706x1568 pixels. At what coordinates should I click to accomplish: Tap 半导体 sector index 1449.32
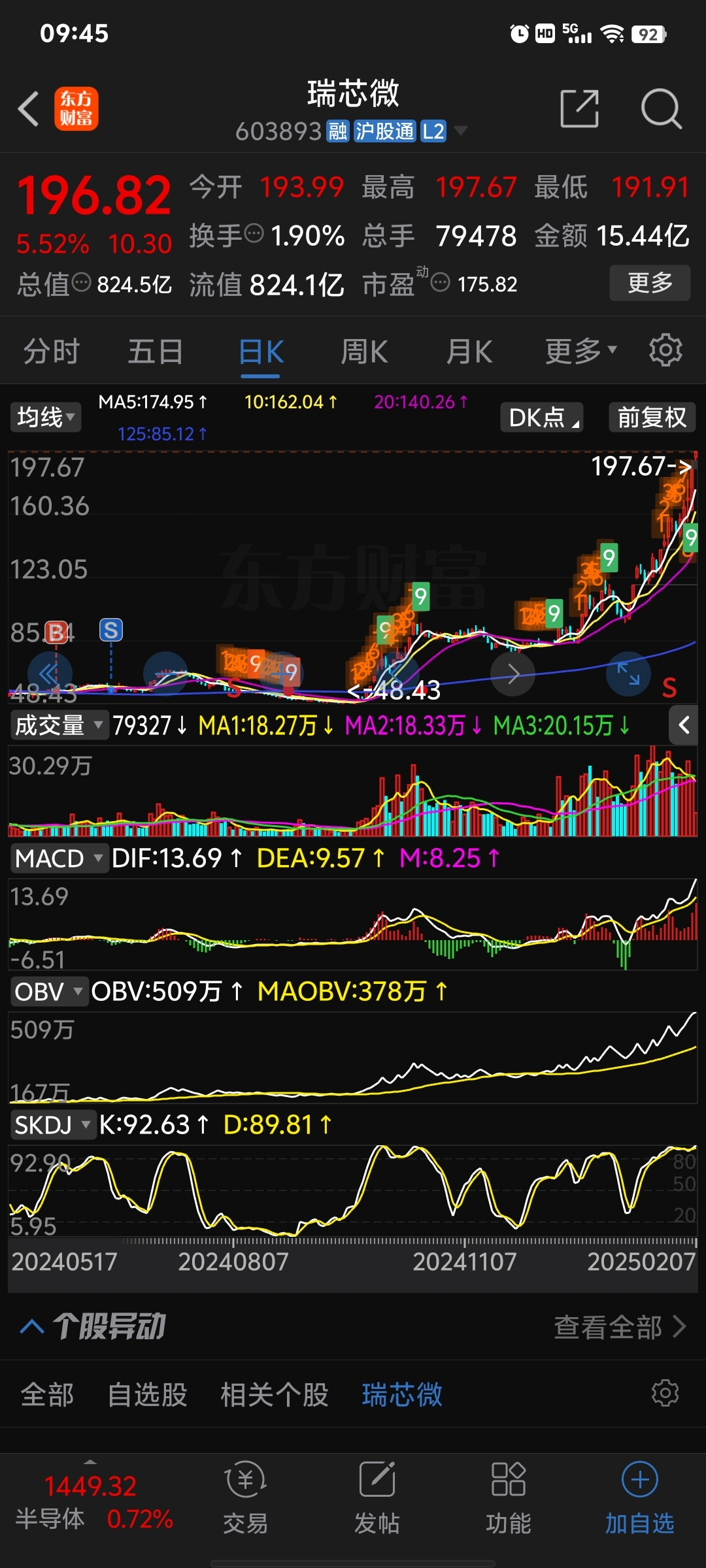tap(90, 1502)
